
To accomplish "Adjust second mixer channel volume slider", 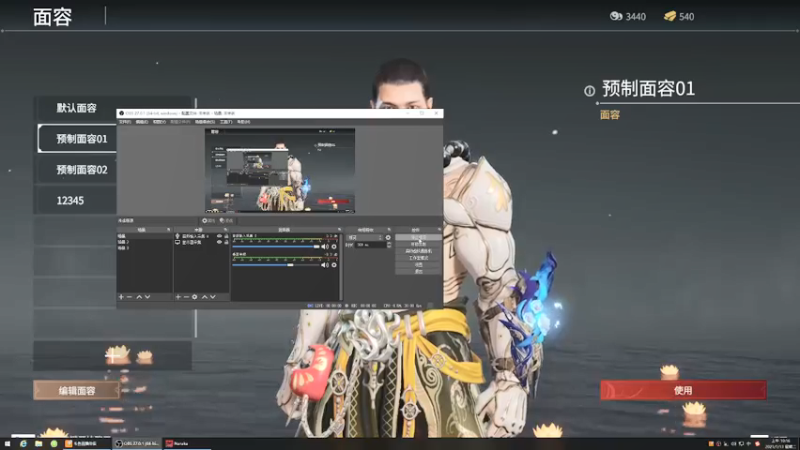I will point(276,265).
